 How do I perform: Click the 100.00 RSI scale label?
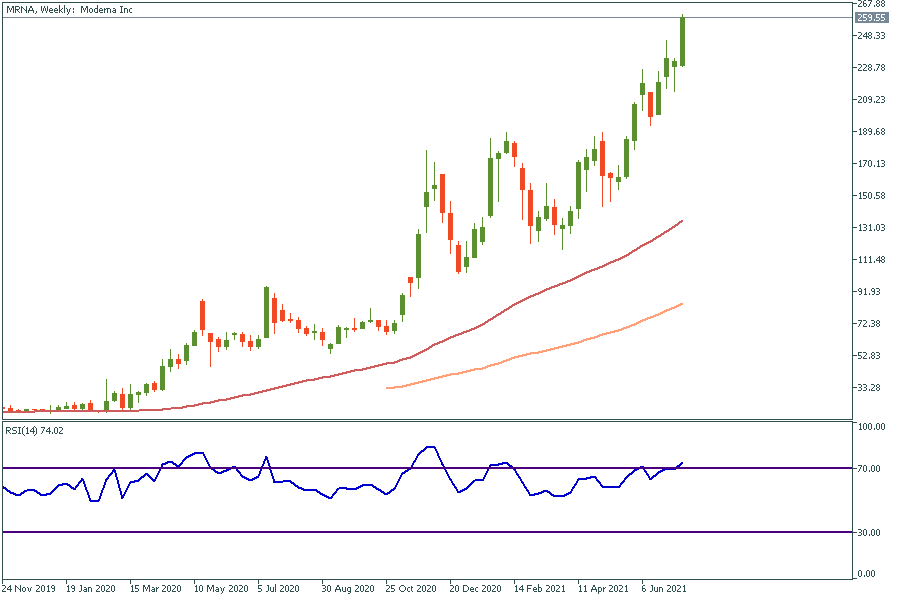point(873,427)
